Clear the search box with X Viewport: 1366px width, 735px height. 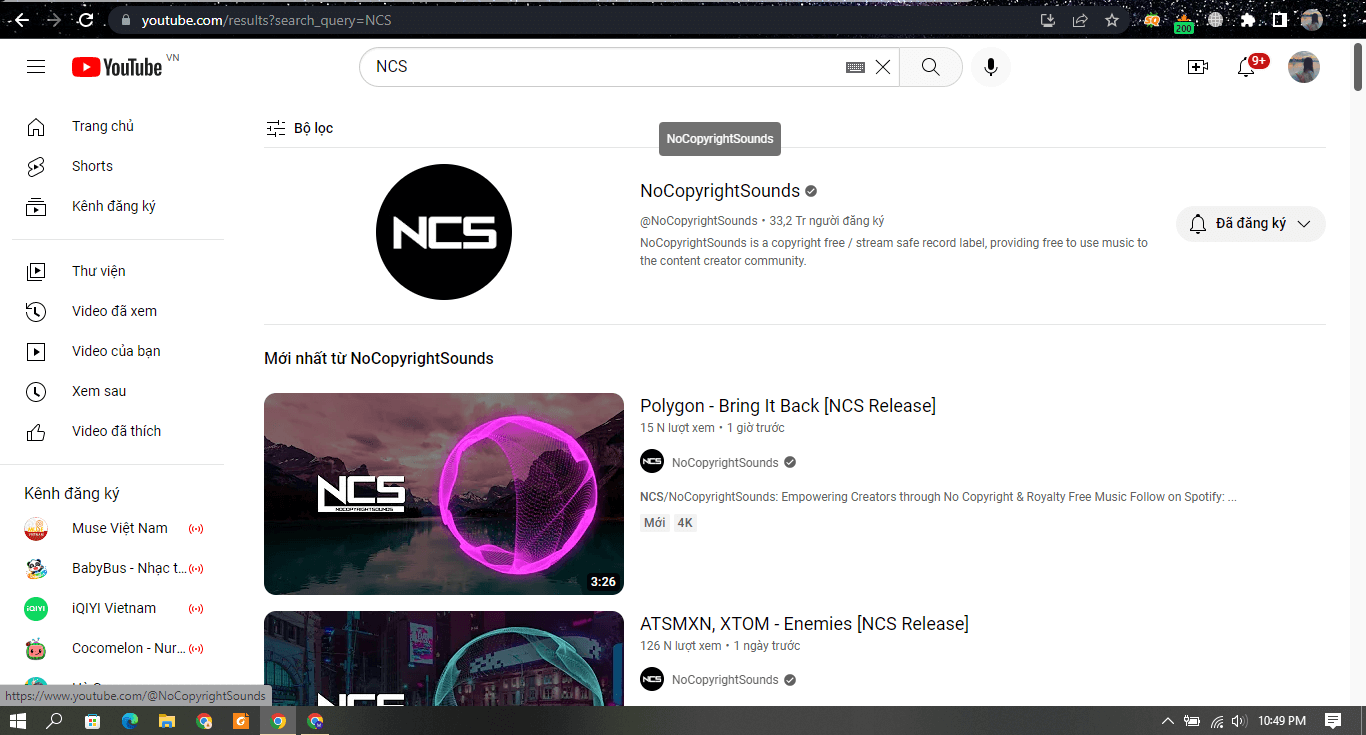click(x=883, y=67)
